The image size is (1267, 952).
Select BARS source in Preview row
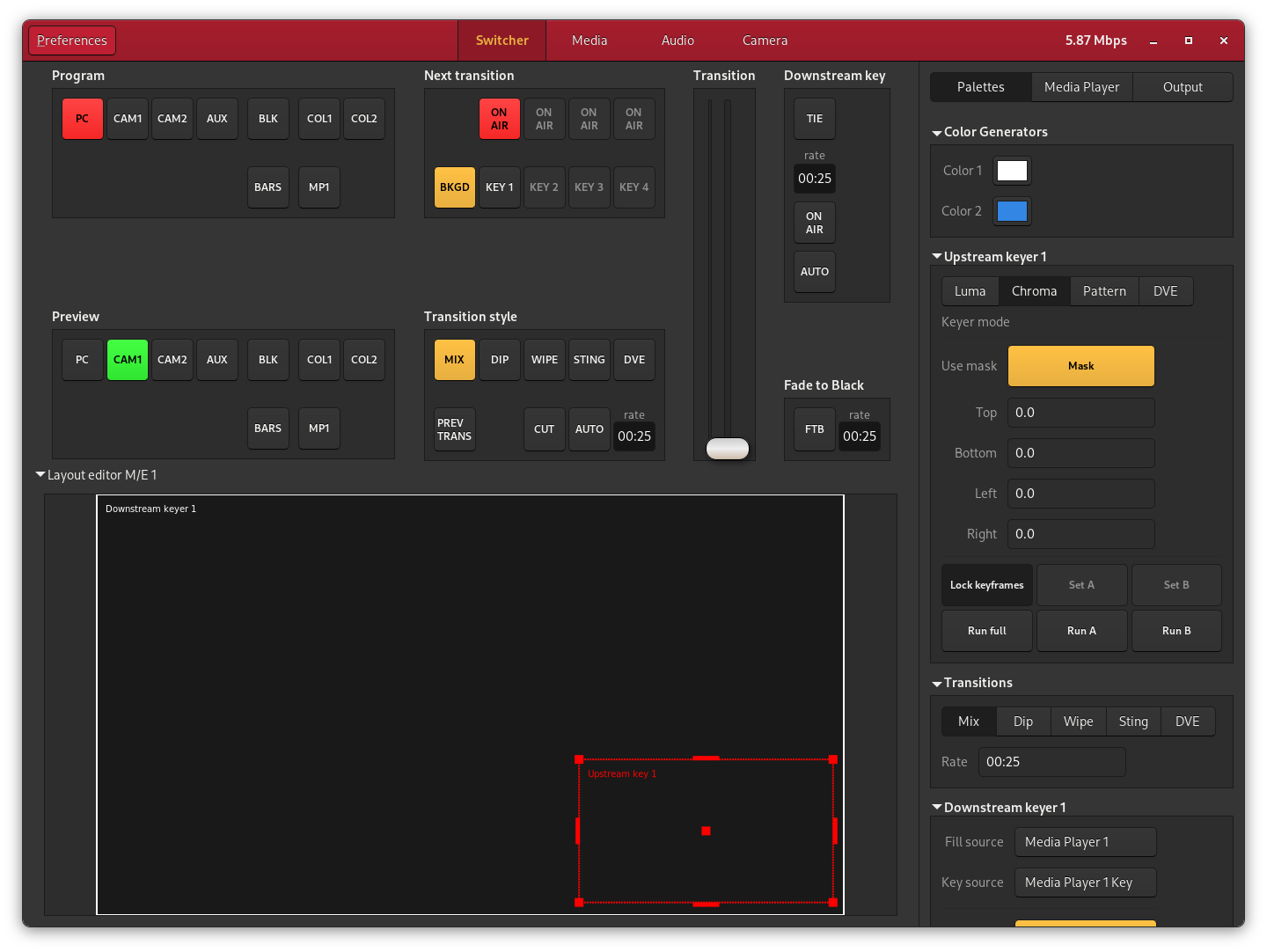click(x=268, y=428)
